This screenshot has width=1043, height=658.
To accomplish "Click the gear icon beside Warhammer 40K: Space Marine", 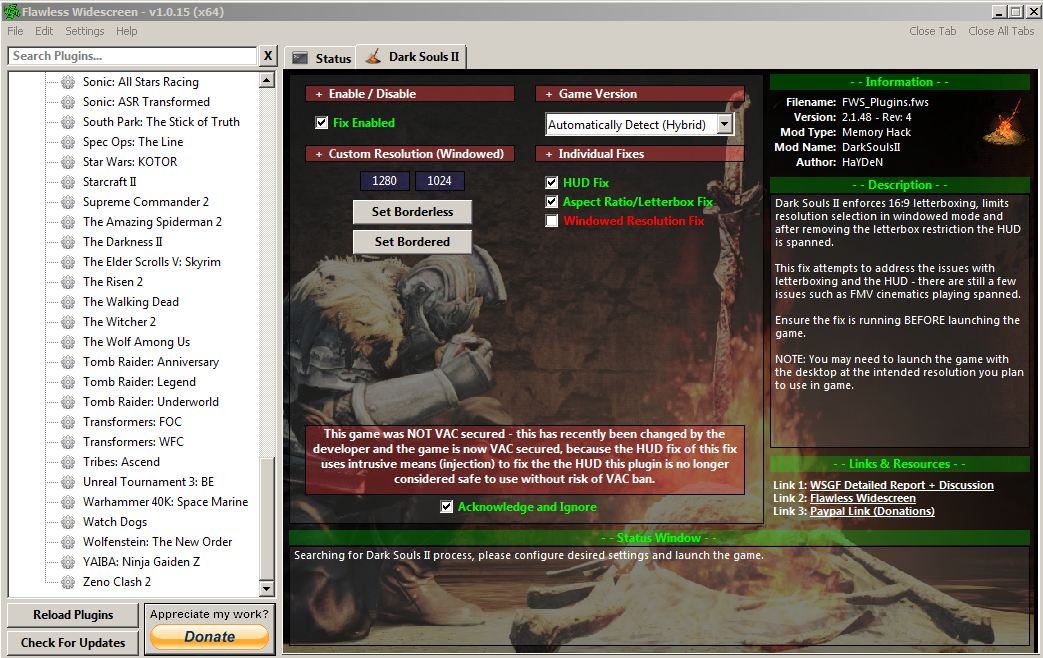I will pos(68,502).
